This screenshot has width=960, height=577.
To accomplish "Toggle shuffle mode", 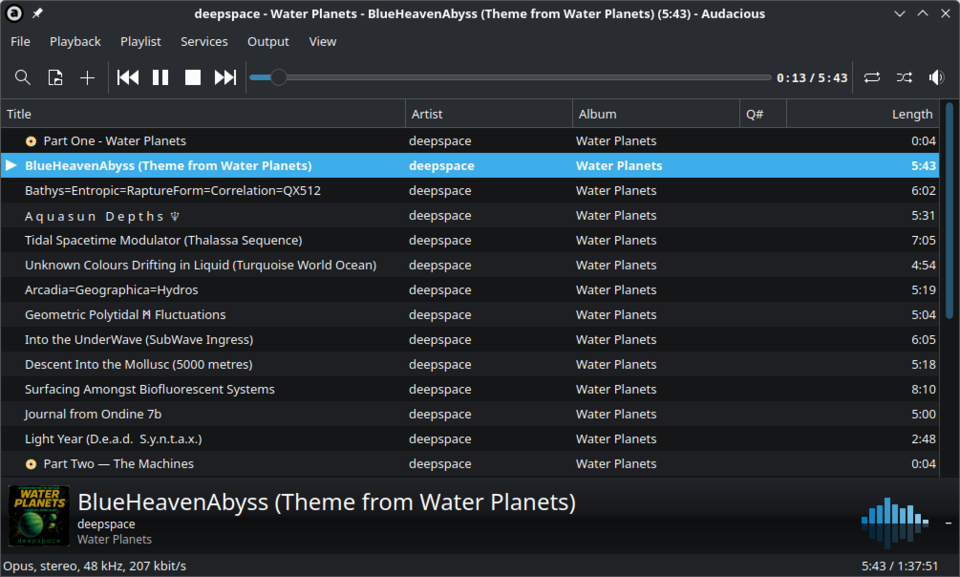I will [904, 77].
